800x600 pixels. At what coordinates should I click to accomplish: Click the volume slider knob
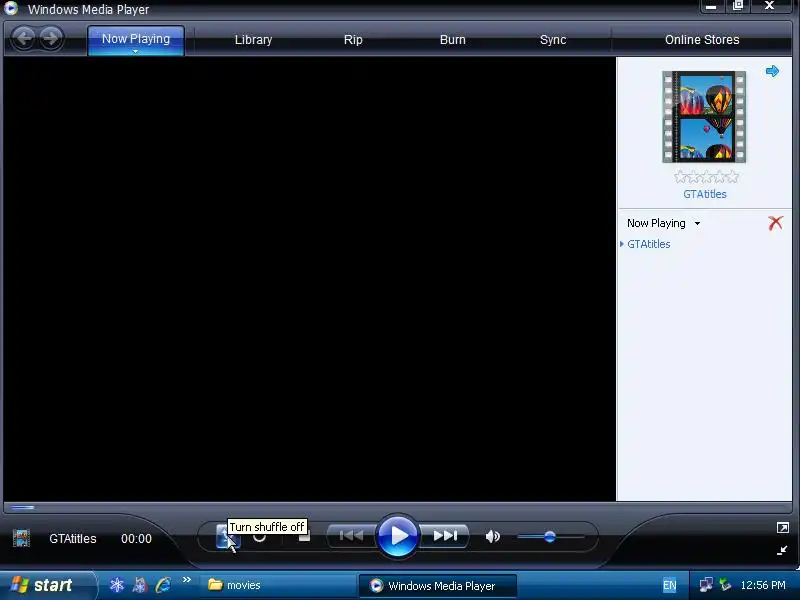(549, 537)
